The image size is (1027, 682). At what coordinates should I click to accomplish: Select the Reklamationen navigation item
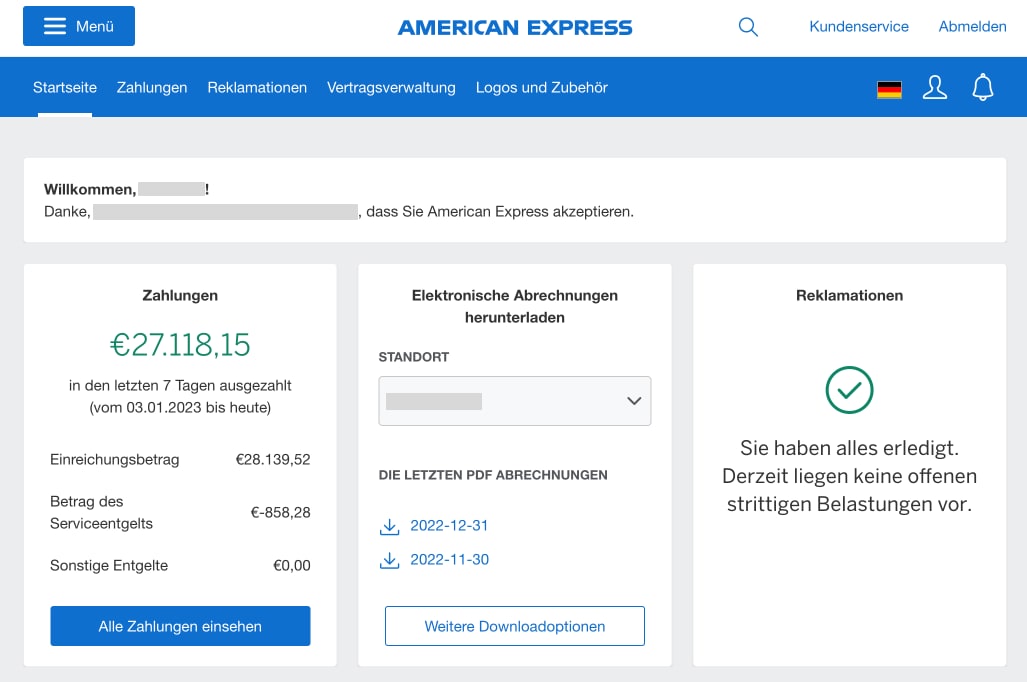(x=257, y=87)
